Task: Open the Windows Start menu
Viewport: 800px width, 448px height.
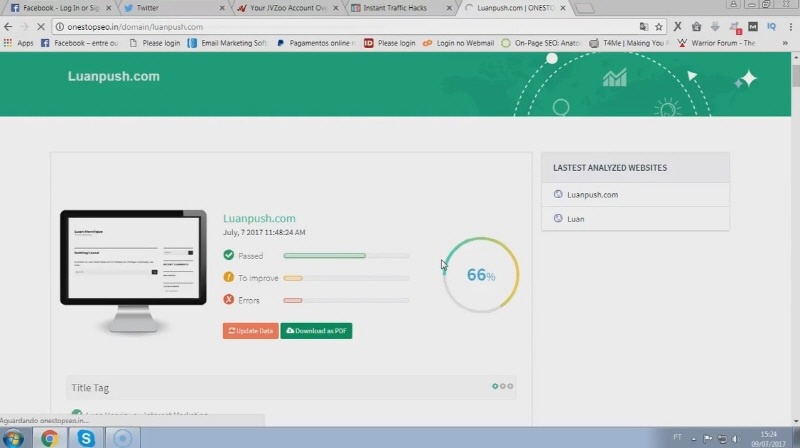Action: point(13,438)
